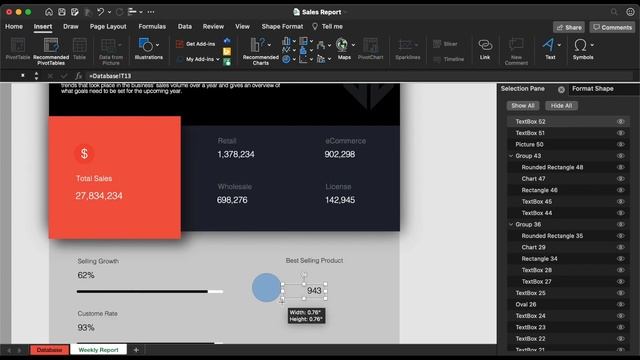This screenshot has height=360, width=640.
Task: Open Text dropdown arrow
Action: 559,45
